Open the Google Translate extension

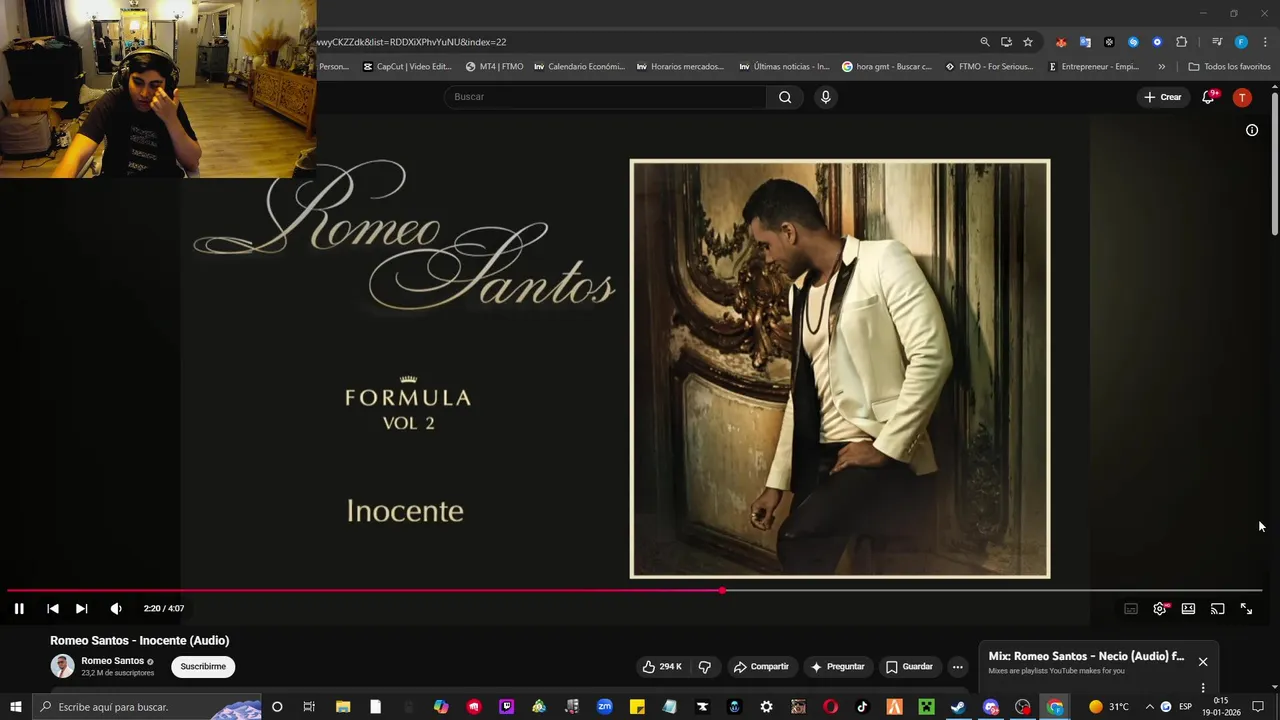pos(1085,42)
